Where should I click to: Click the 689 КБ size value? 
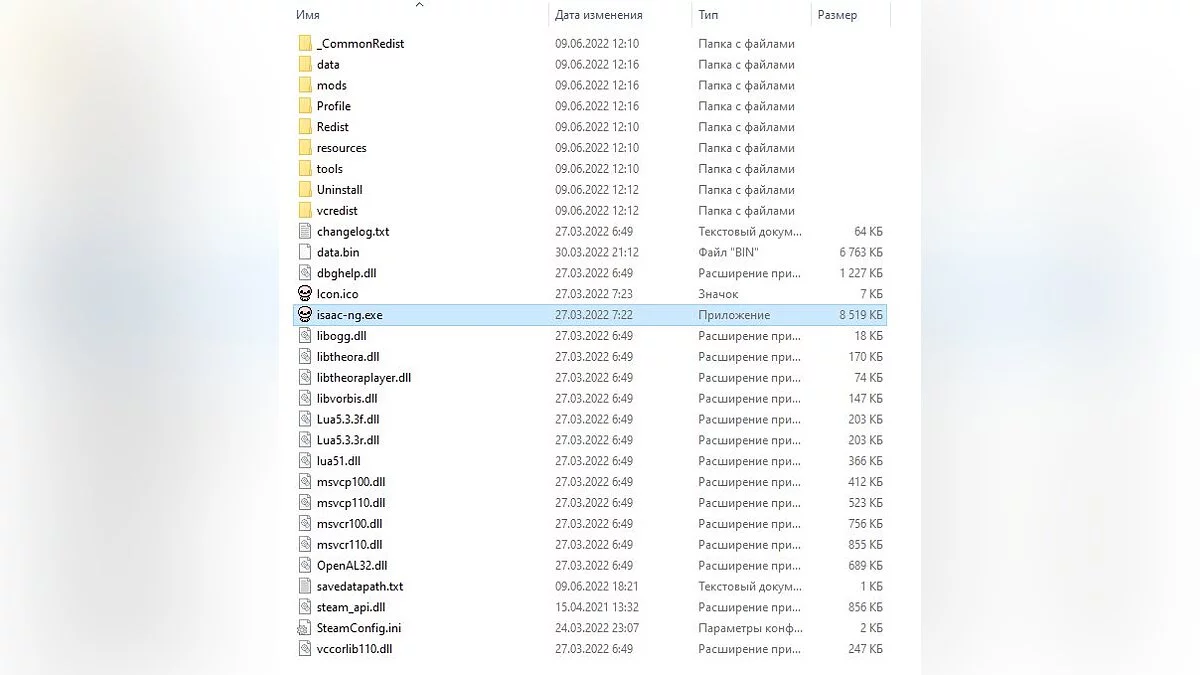click(865, 566)
